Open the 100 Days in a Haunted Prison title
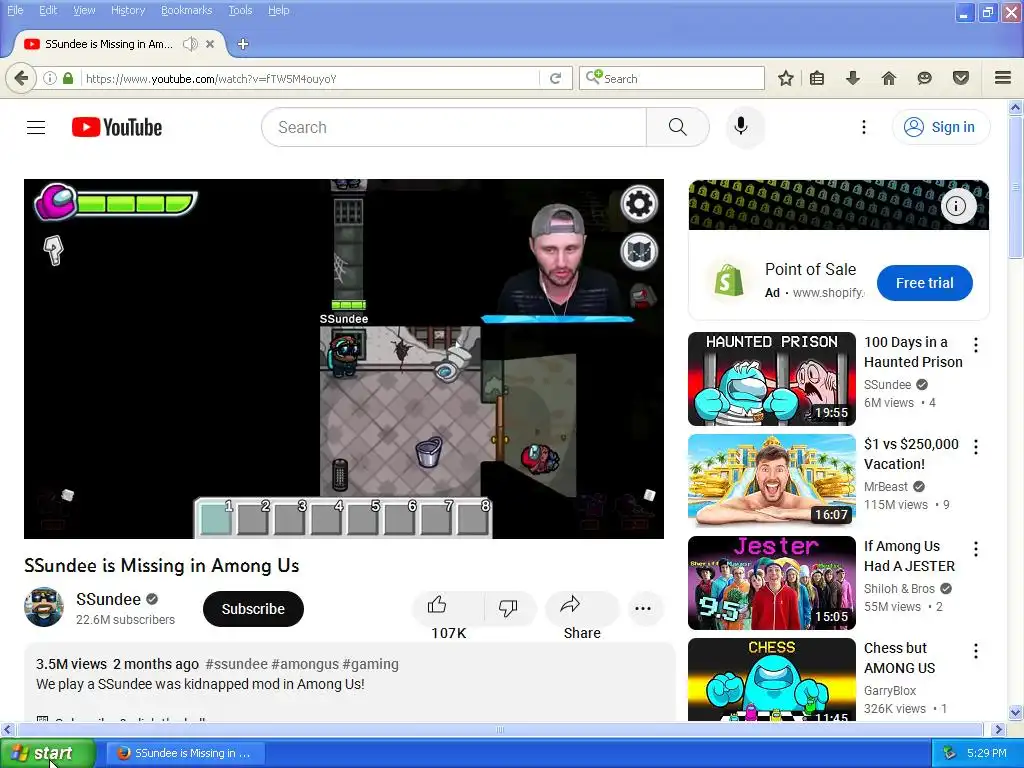Screen dimensions: 1024x768 913,352
